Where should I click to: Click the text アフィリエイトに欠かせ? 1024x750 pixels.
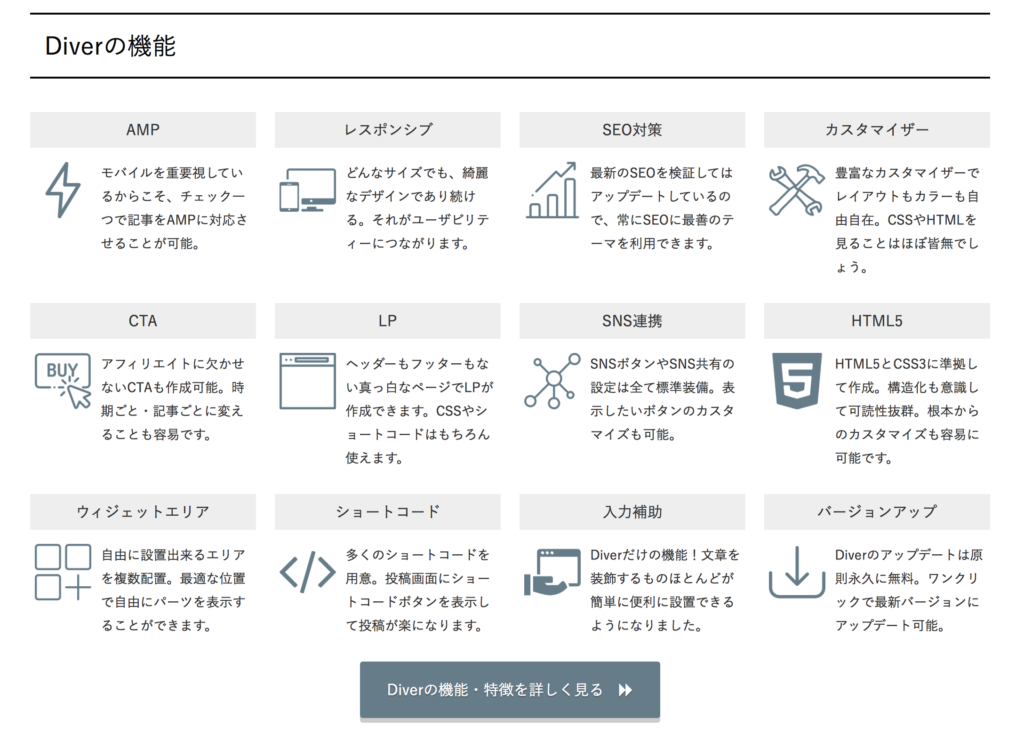[x=172, y=364]
